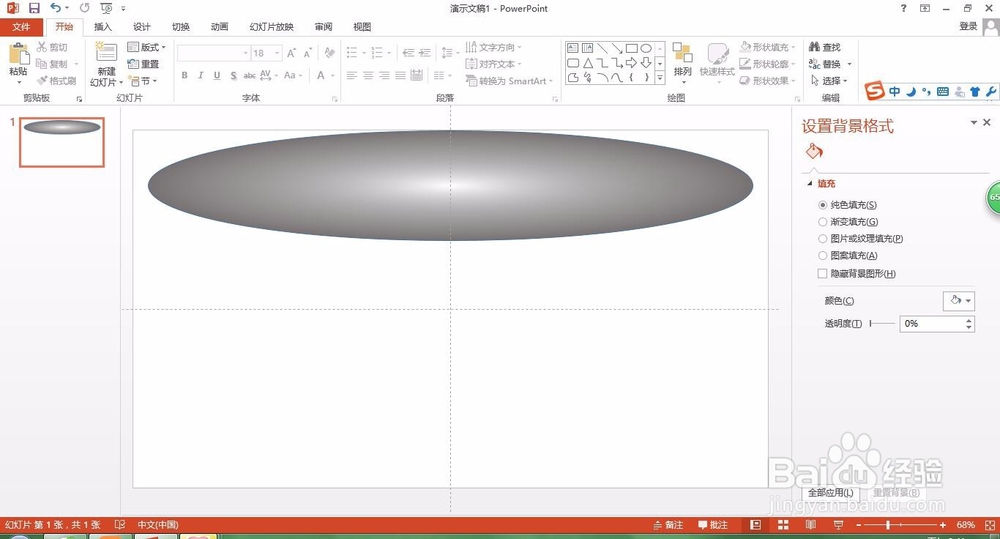Open the font name dropdown
1000x539 pixels.
point(246,53)
